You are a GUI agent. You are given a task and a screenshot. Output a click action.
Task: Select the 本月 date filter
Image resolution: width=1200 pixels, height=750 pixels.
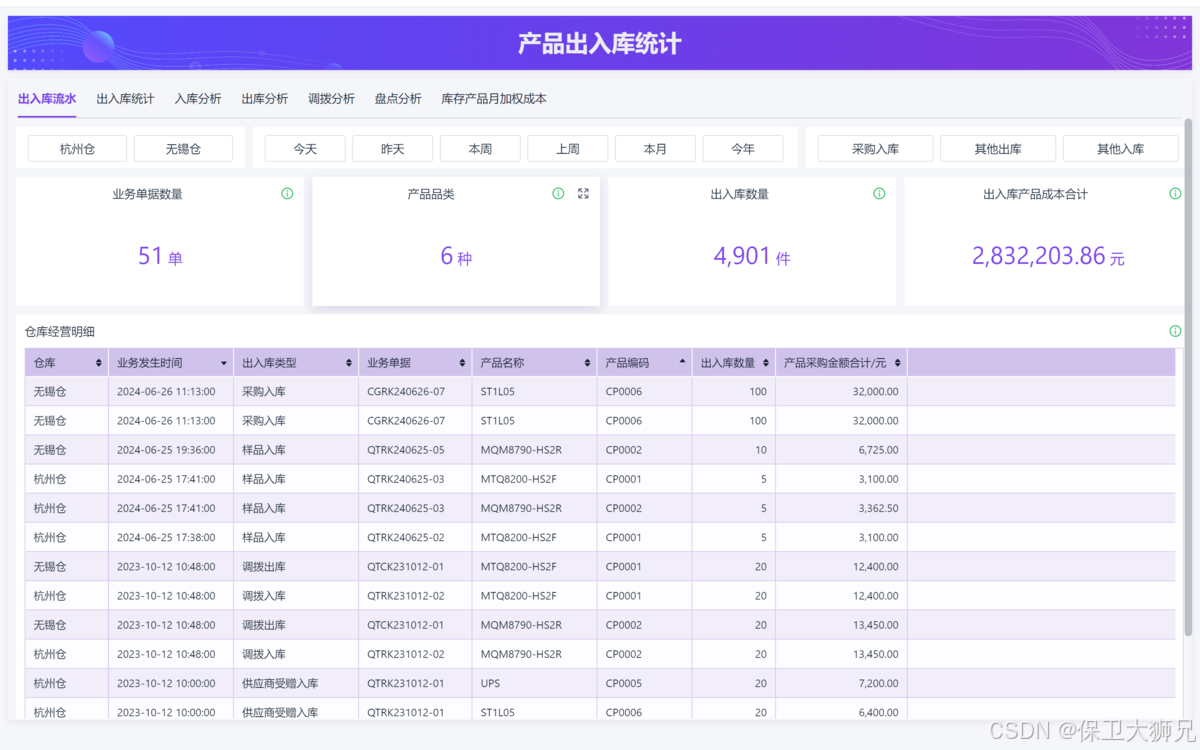(x=655, y=149)
